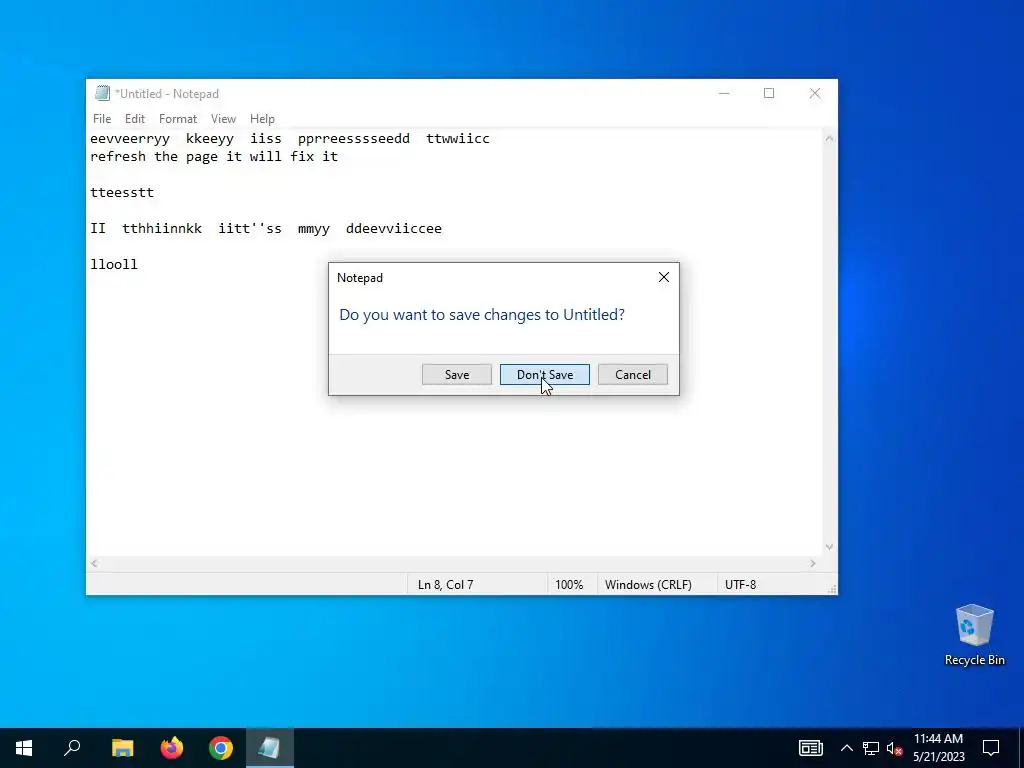Open taskbar Search magnifier

72,748
